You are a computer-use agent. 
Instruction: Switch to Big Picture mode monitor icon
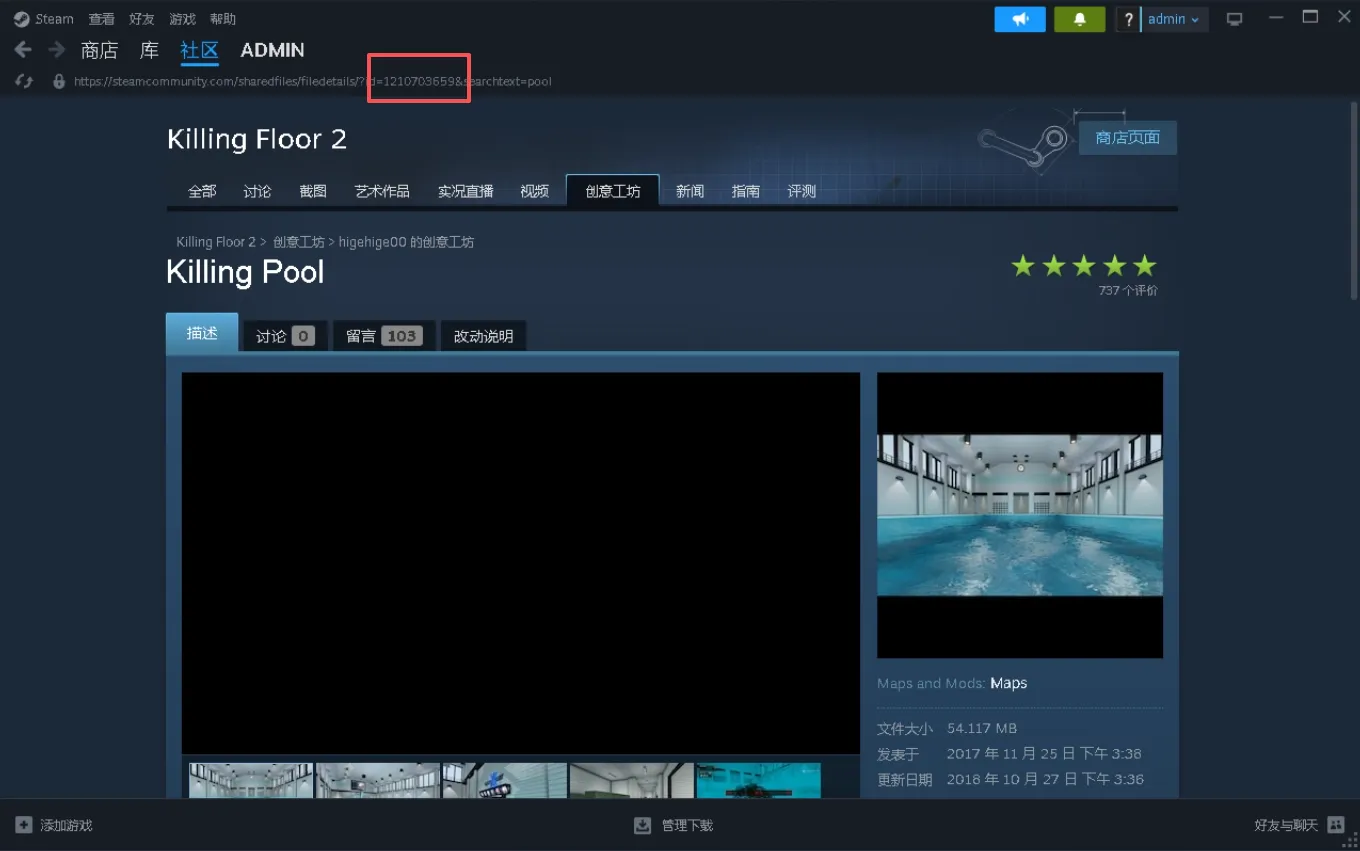[1235, 19]
